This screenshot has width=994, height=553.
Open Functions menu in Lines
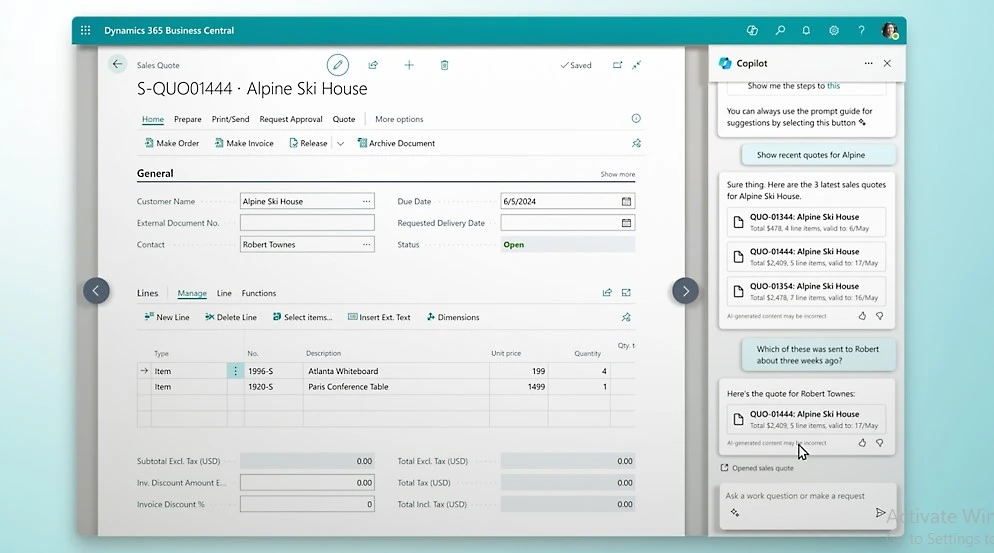[x=259, y=293]
